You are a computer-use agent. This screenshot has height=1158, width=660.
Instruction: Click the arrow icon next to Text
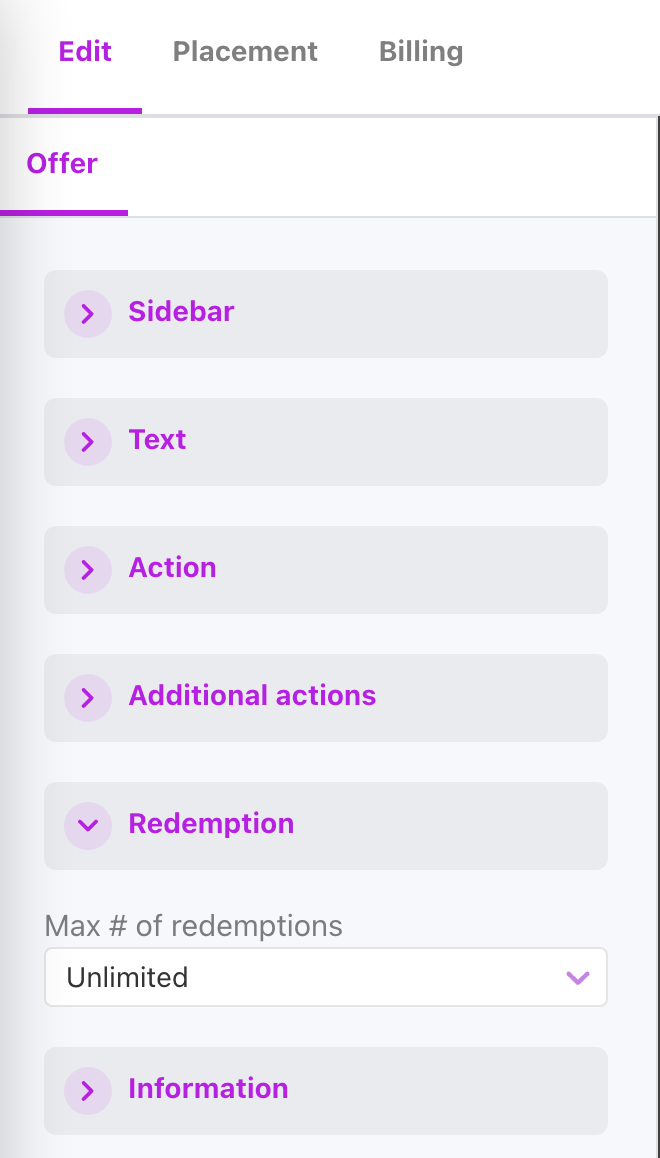(x=88, y=441)
